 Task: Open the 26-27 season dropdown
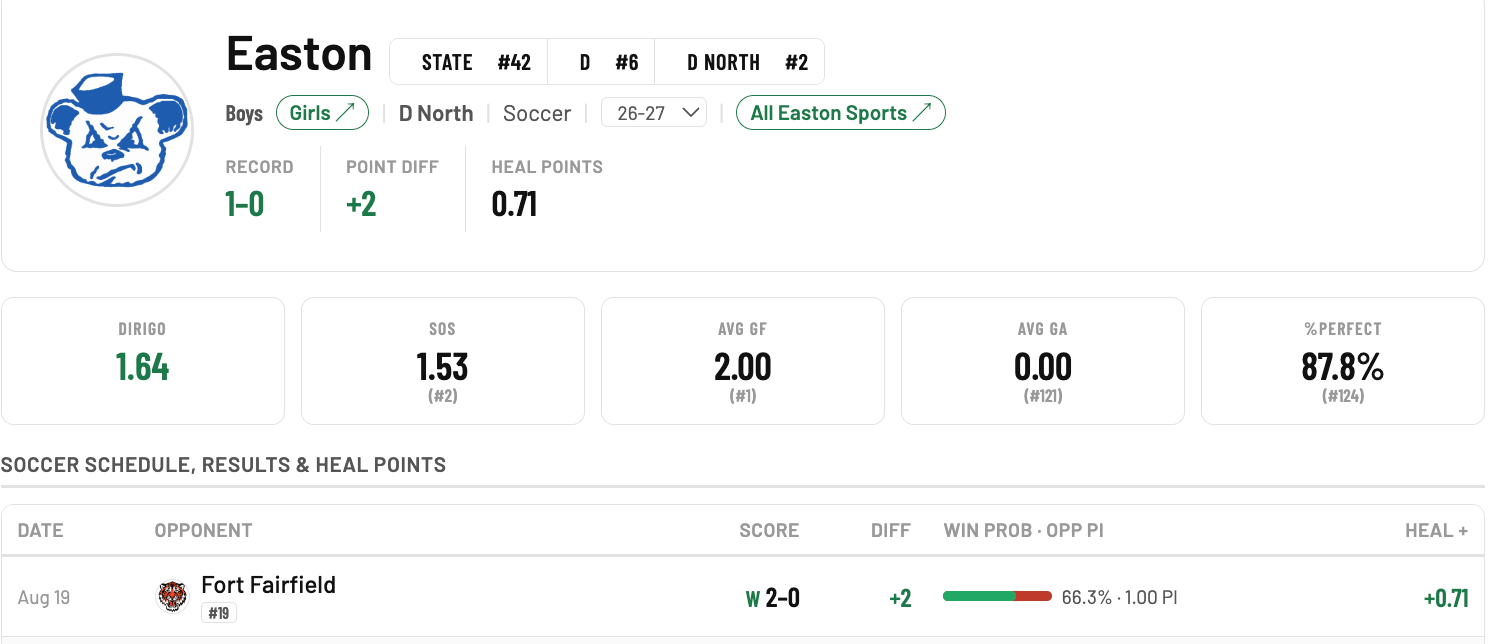(654, 113)
